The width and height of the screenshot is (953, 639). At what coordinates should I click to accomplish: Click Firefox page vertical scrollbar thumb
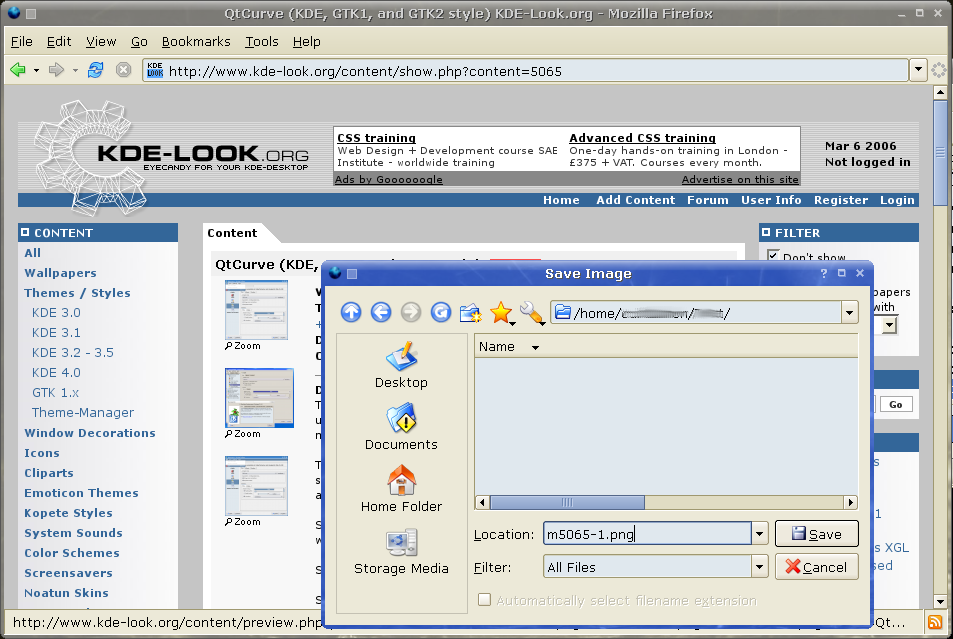940,152
